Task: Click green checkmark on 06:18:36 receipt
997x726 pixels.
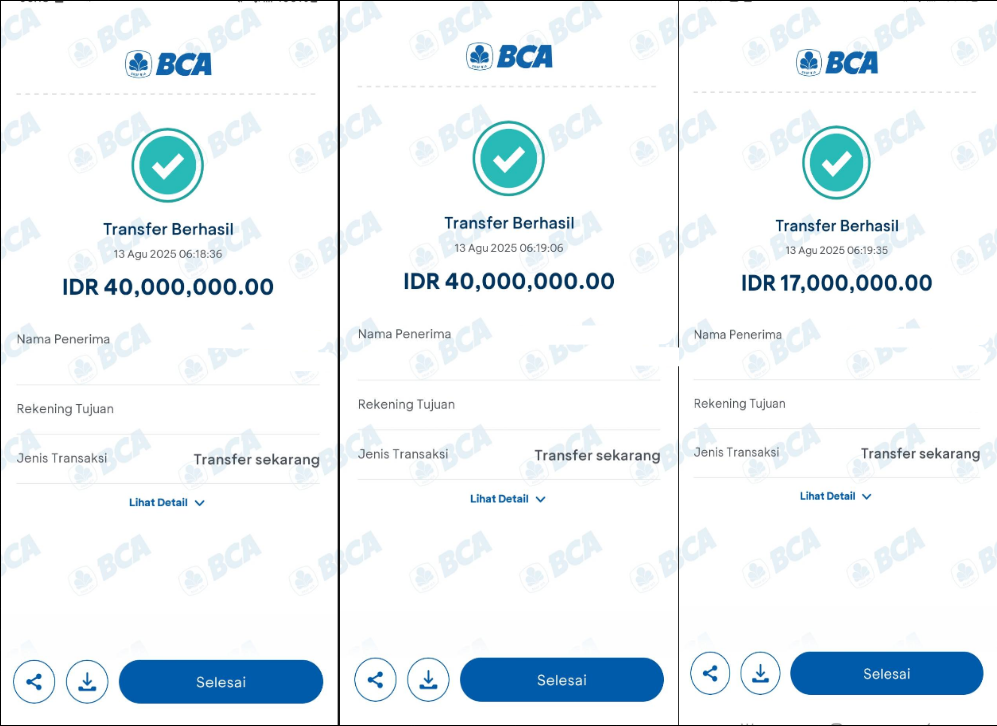Action: pos(168,165)
